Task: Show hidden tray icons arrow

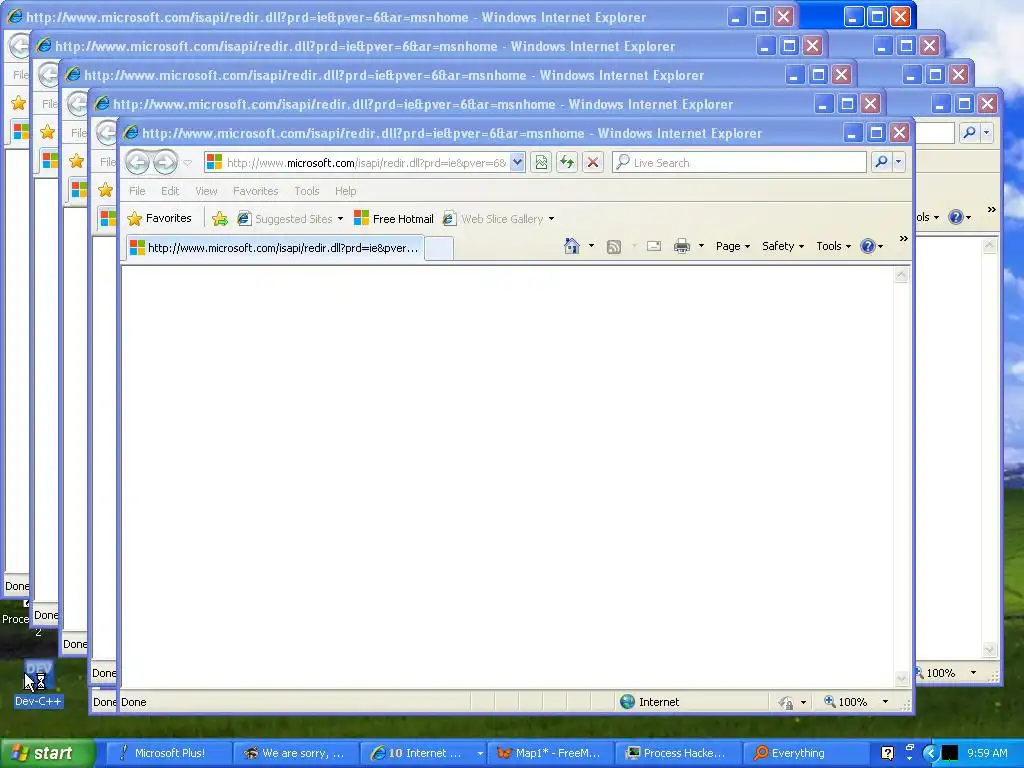Action: click(930, 753)
